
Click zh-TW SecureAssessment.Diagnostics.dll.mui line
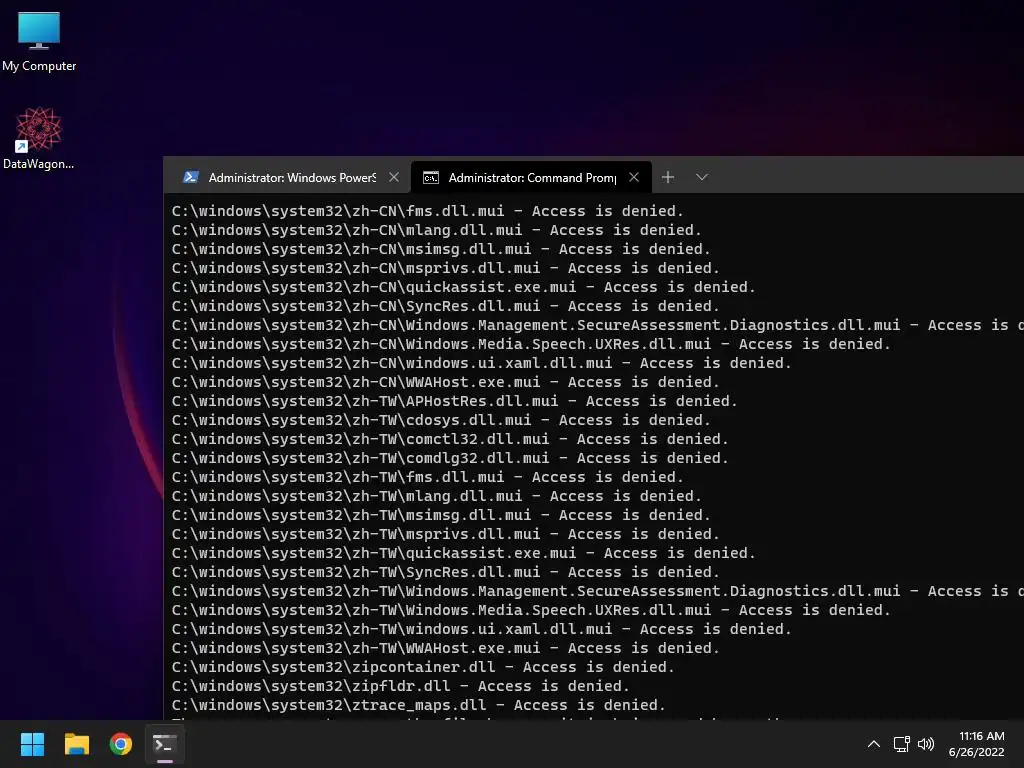tap(598, 590)
